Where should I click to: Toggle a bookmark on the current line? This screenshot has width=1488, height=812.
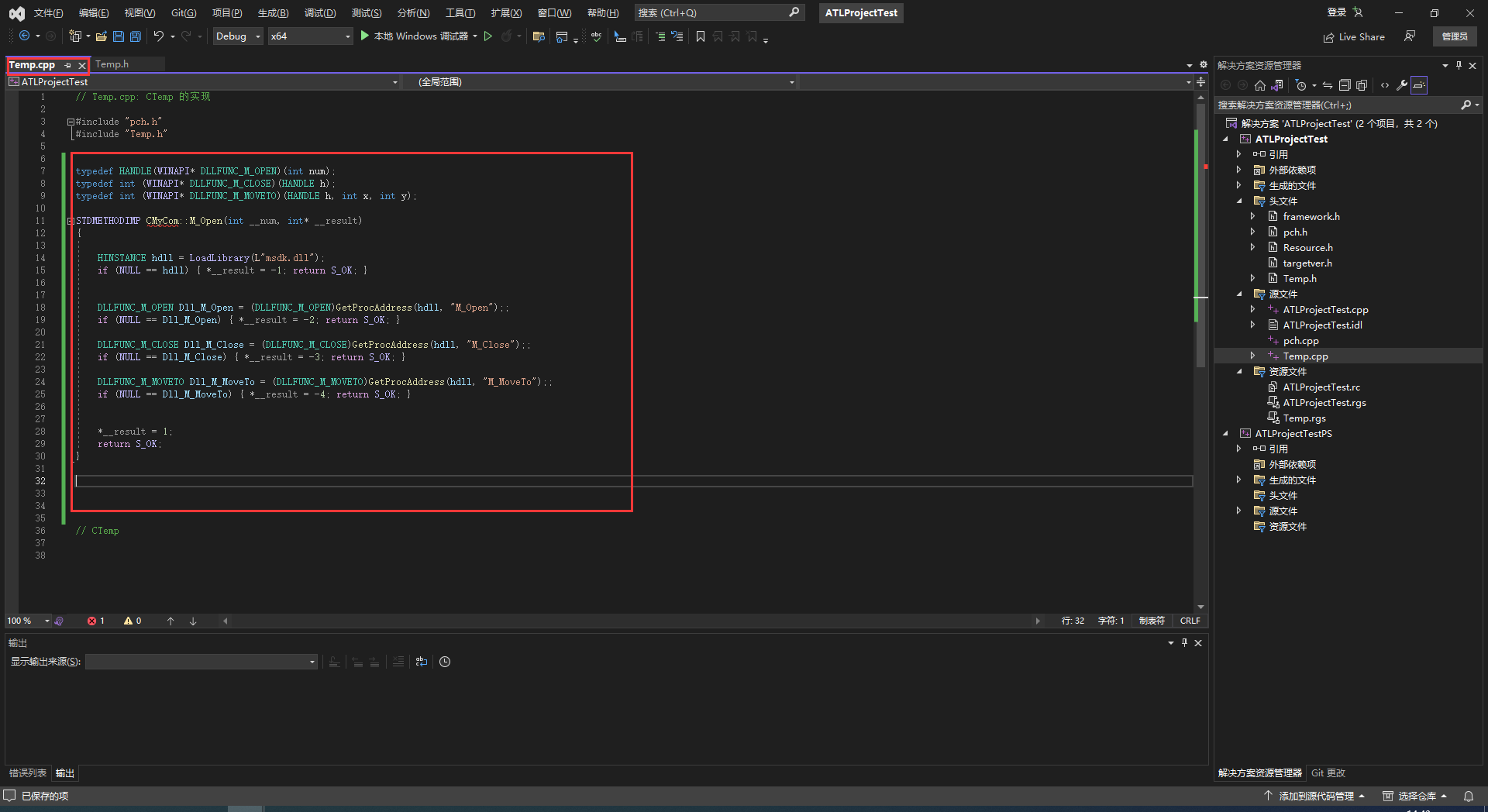click(701, 36)
